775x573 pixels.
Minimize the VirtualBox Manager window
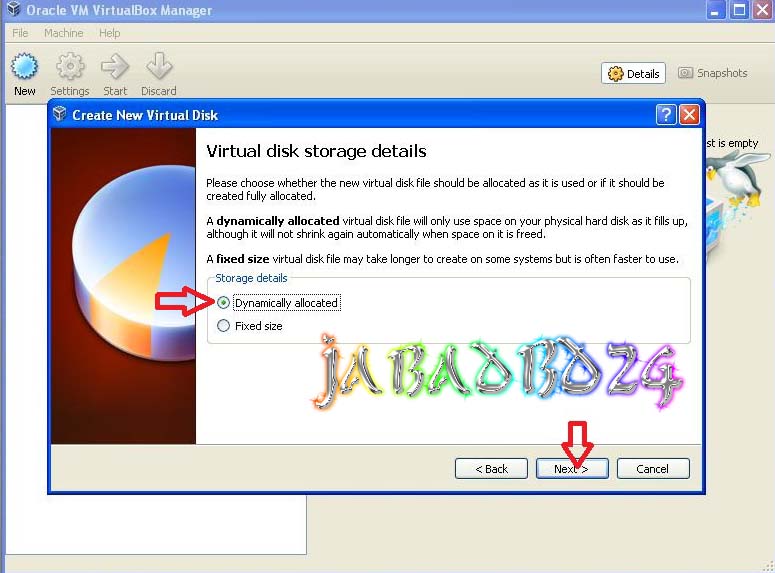[715, 10]
